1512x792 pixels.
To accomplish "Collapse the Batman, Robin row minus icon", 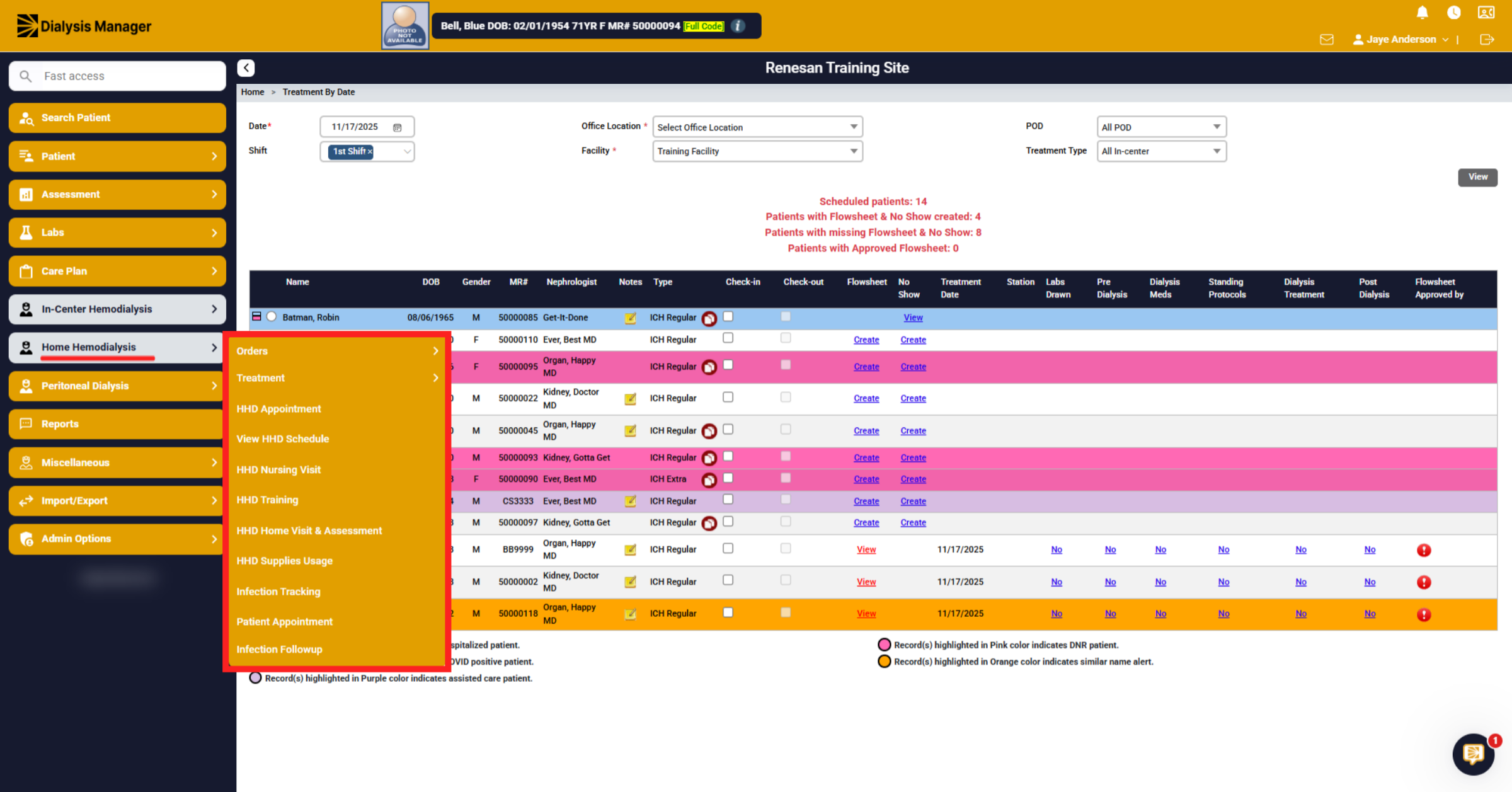I will (x=256, y=316).
